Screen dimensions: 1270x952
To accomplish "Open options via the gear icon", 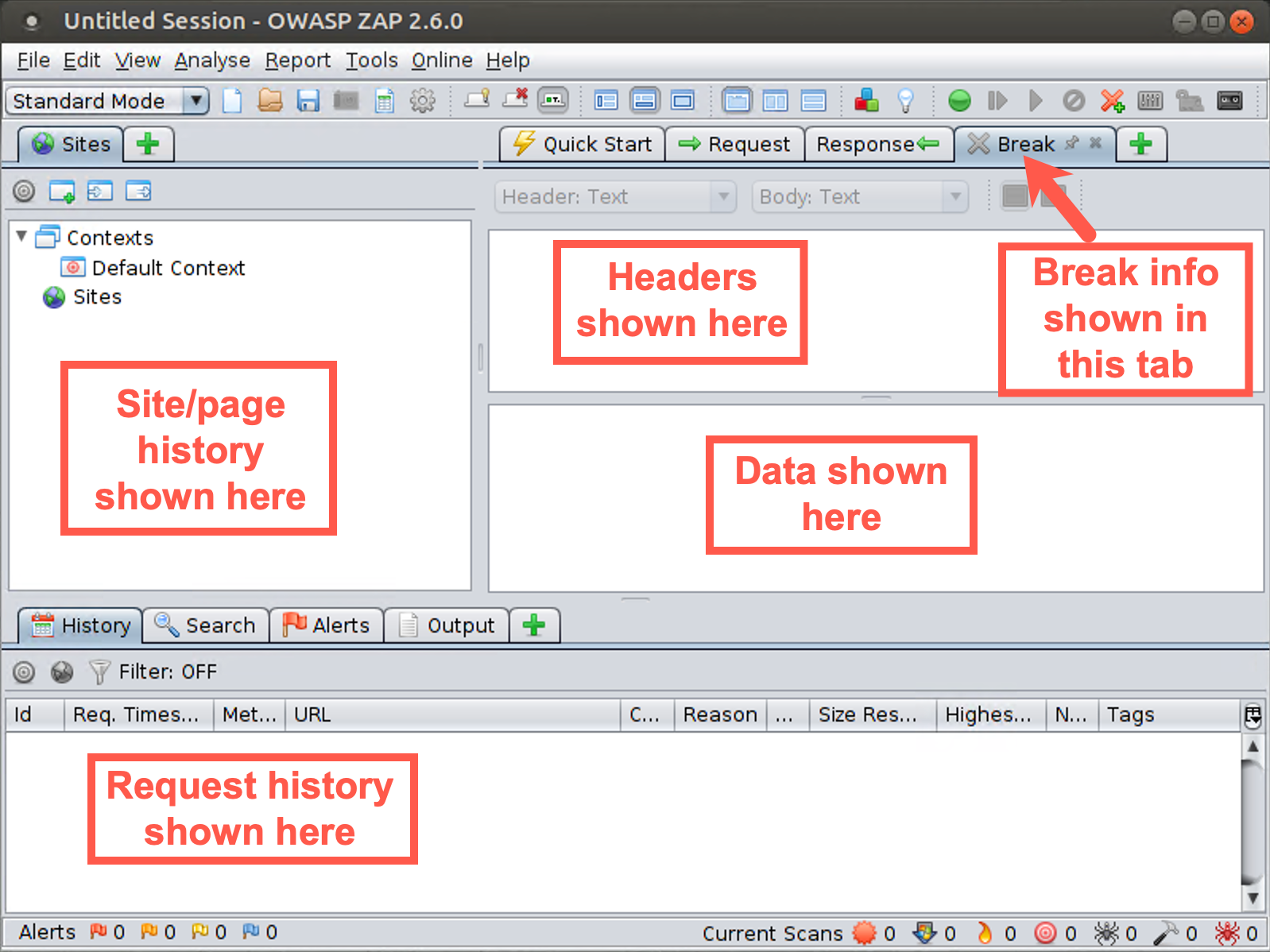I will point(422,101).
